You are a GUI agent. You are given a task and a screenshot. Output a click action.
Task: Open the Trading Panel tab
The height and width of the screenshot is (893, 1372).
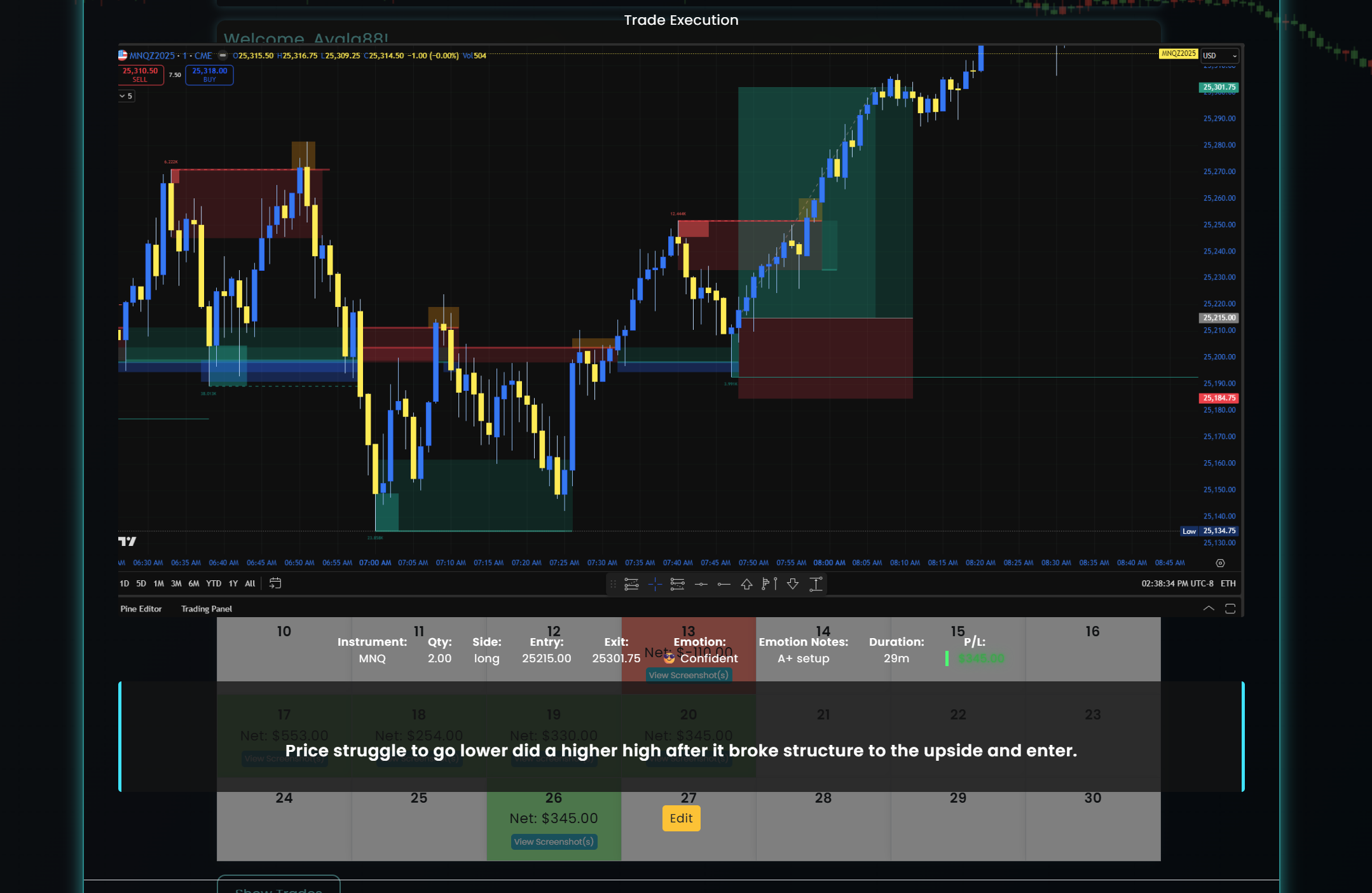pyautogui.click(x=206, y=609)
